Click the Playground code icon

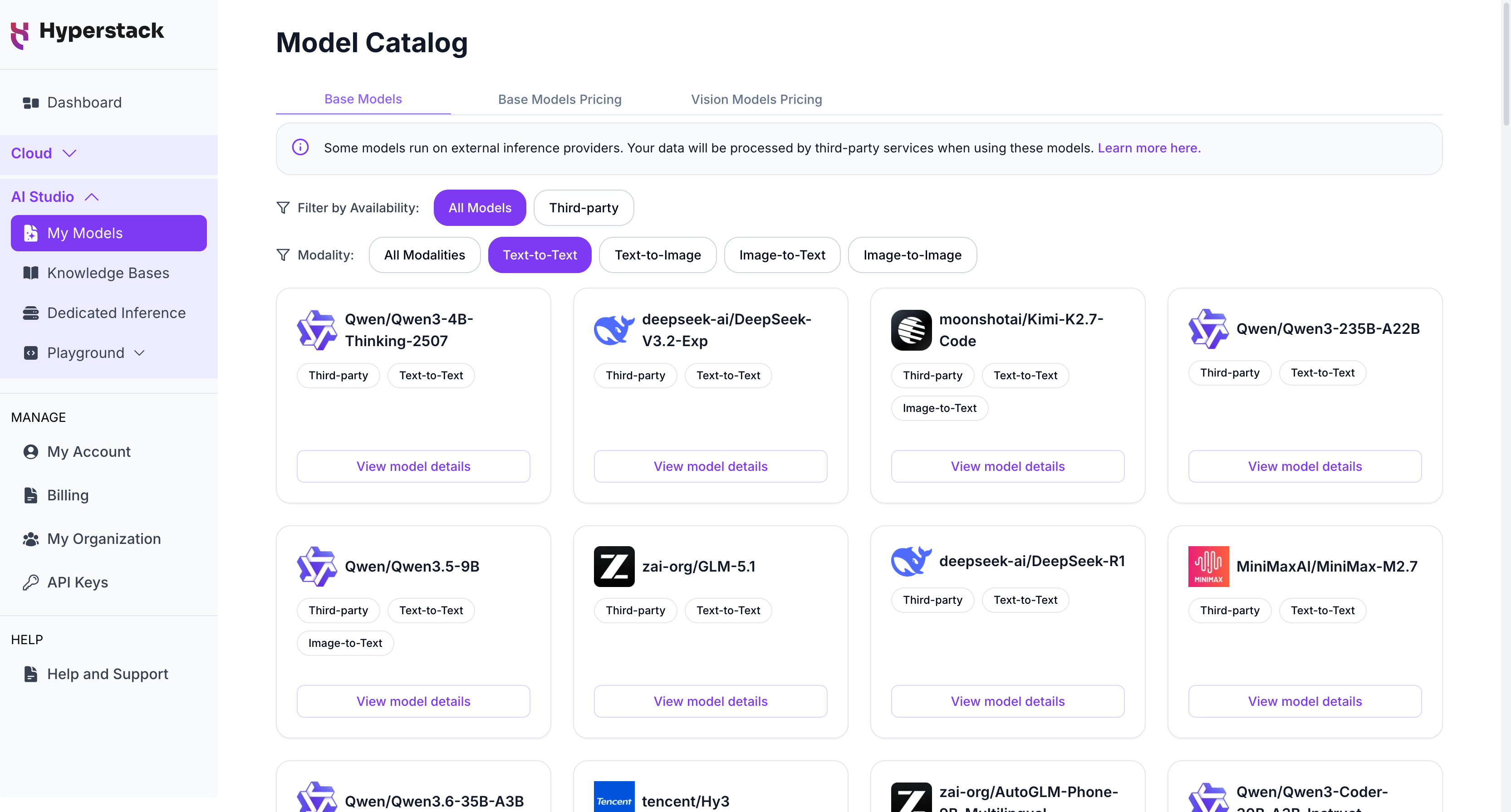(30, 353)
